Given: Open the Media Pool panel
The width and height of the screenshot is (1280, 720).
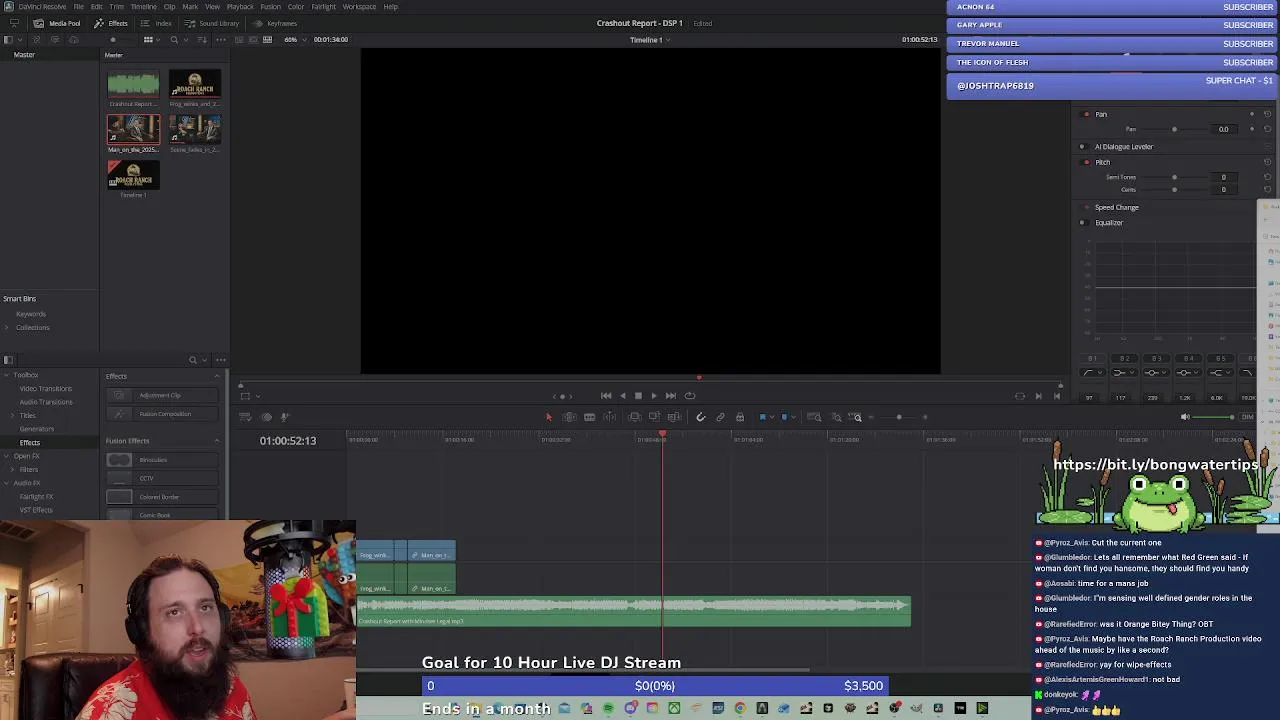Looking at the screenshot, I should (58, 23).
